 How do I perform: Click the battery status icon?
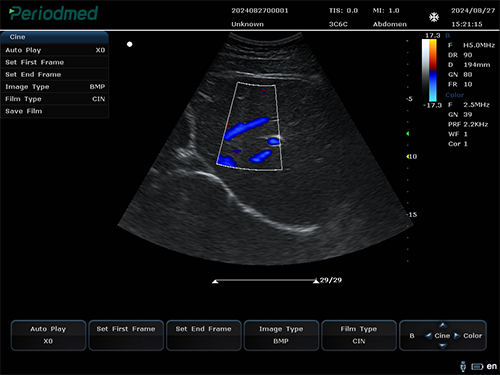pyautogui.click(x=477, y=367)
